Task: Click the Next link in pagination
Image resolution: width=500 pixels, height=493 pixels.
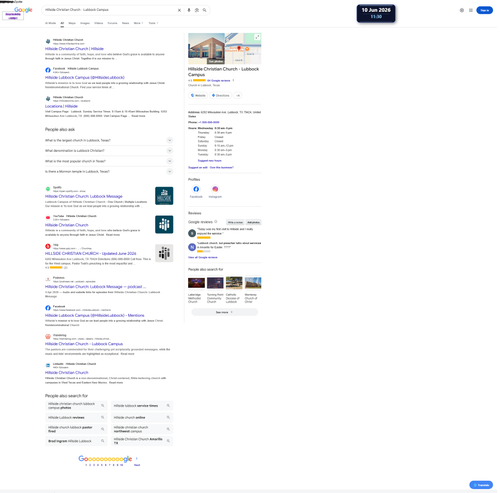Action: (x=137, y=465)
